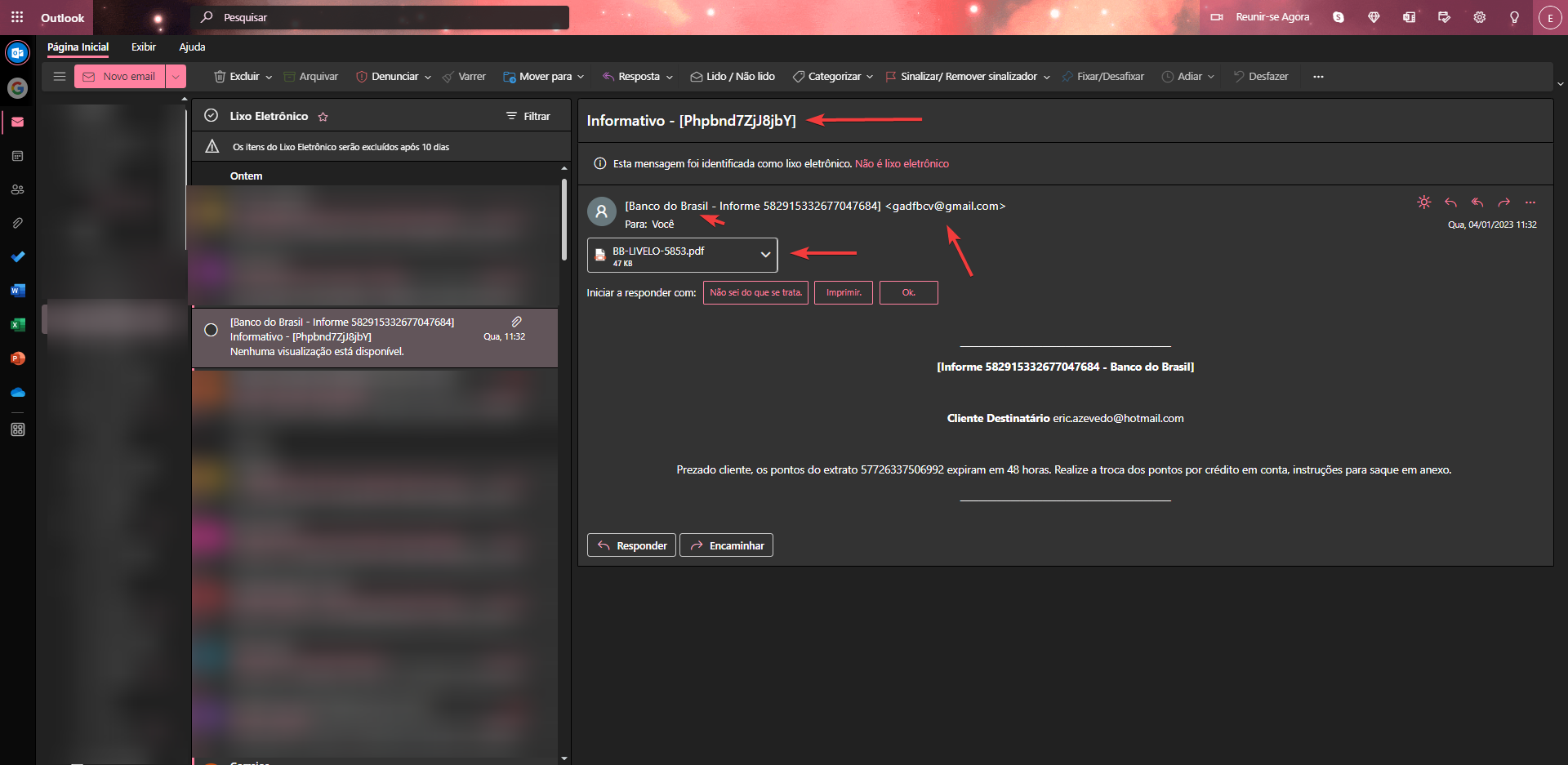This screenshot has height=765, width=1568.
Task: Reply with Não sei do que se trata
Action: 755,292
